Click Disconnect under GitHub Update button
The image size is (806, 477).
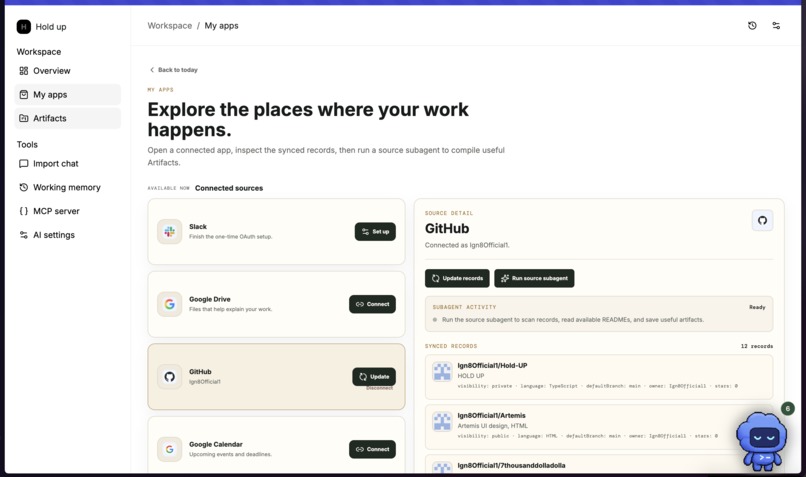pyautogui.click(x=379, y=389)
